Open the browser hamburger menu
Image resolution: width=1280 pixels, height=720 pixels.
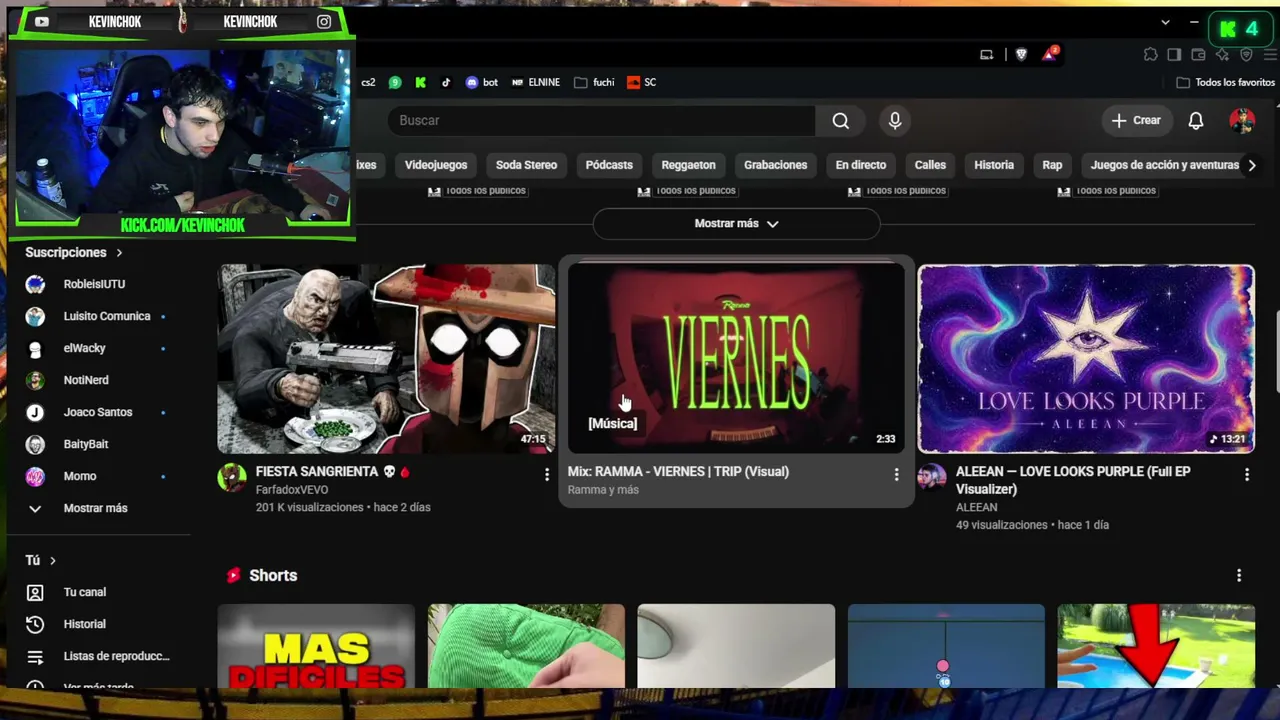click(1268, 54)
